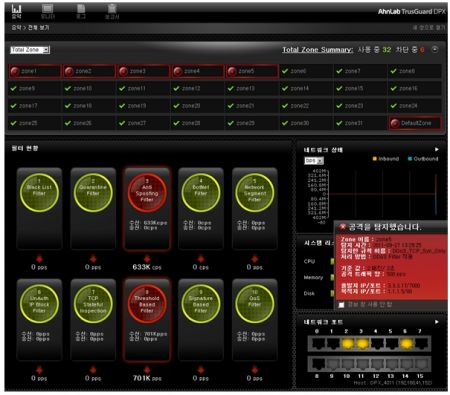This screenshot has width=450, height=395.
Task: Click network port 8 in lower row
Action: click(x=318, y=364)
